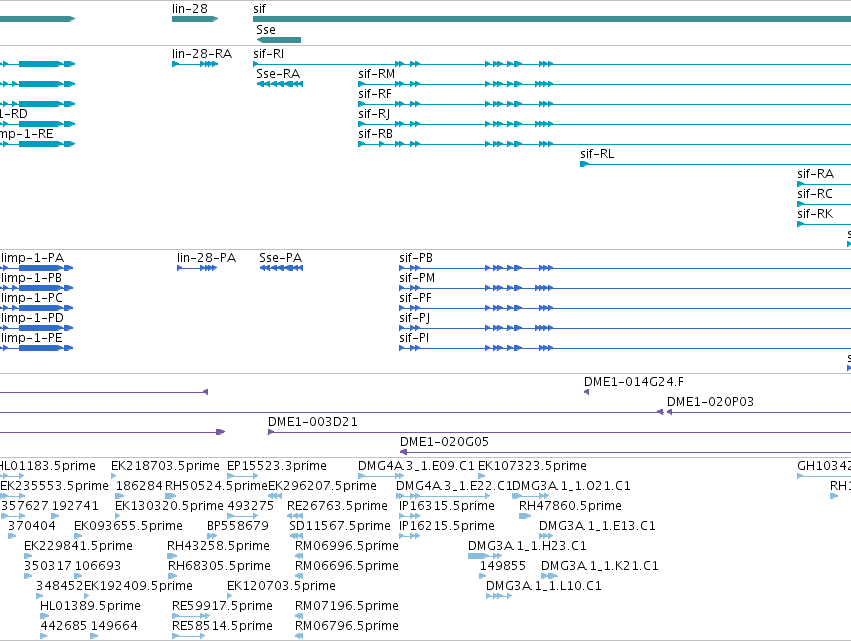Image resolution: width=851 pixels, height=641 pixels.
Task: Click the EK218703.5prime EST label
Action: pos(165,466)
